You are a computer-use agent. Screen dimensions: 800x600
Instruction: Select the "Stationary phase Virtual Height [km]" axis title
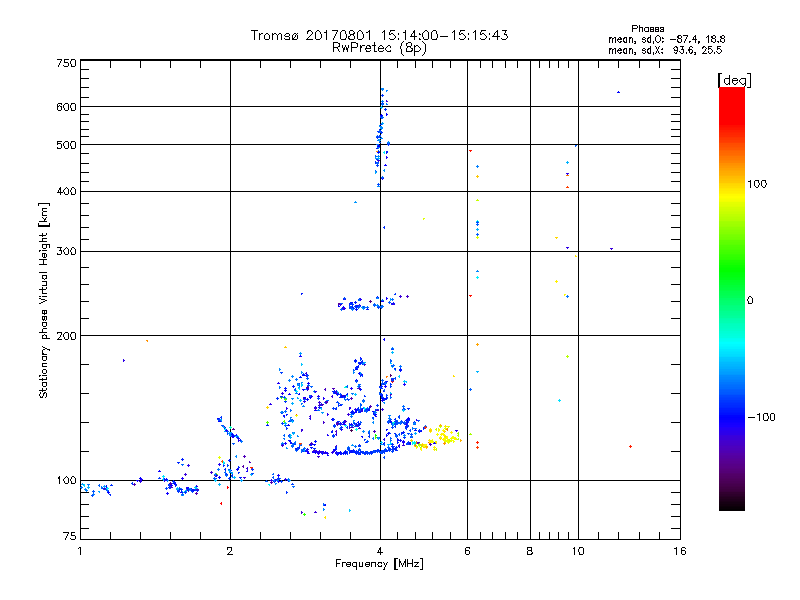click(44, 300)
